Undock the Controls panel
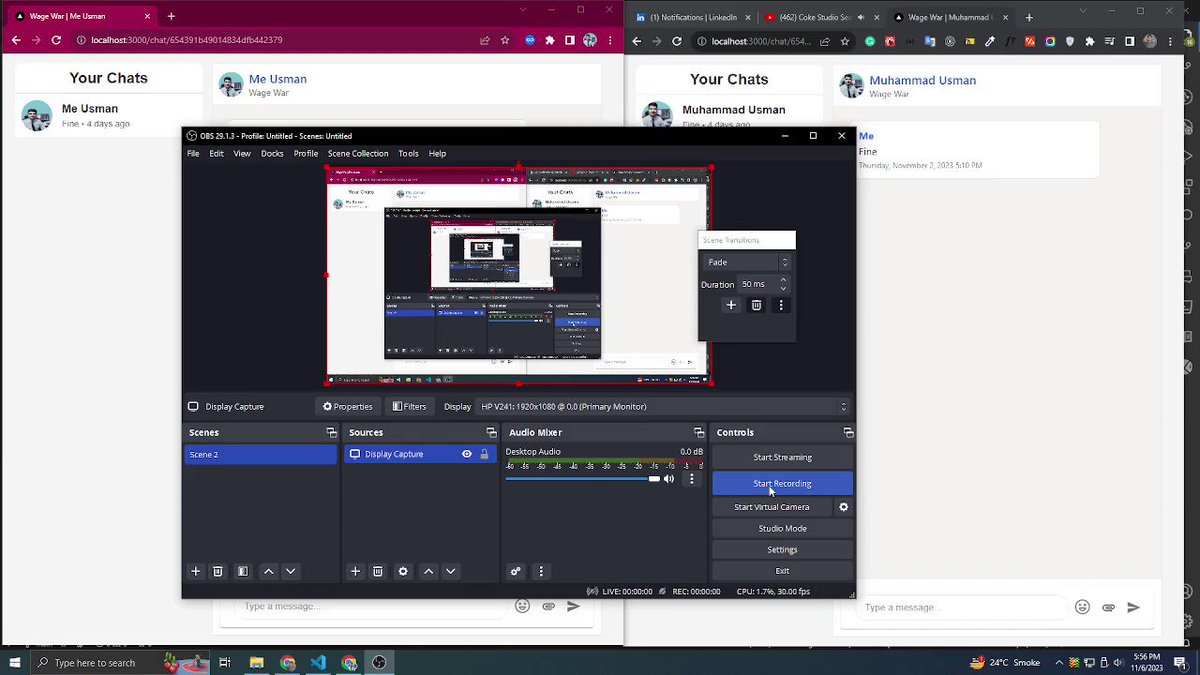The image size is (1200, 675). point(848,432)
